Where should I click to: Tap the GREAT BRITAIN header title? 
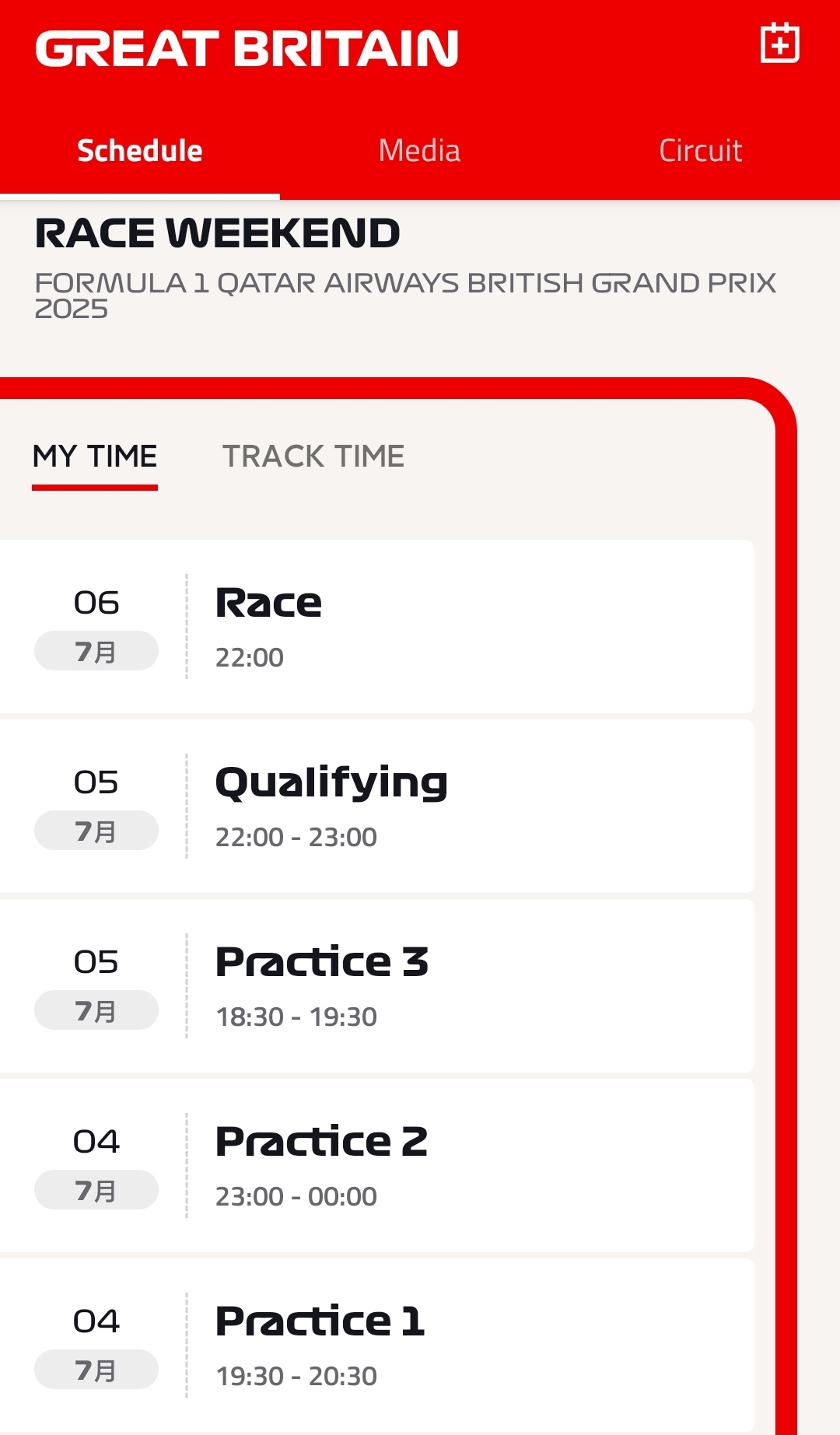[x=247, y=48]
